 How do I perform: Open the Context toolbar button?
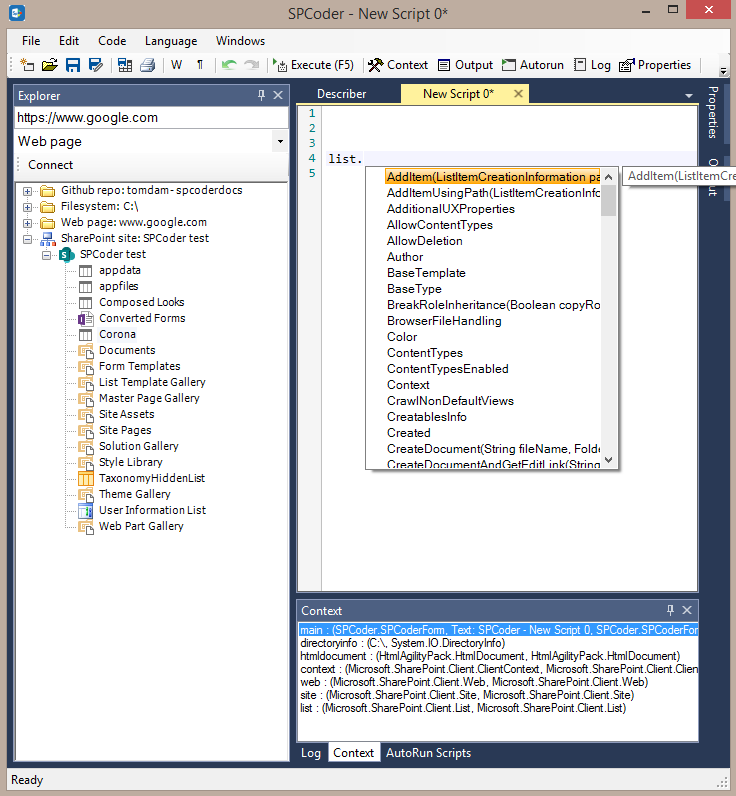pyautogui.click(x=398, y=65)
